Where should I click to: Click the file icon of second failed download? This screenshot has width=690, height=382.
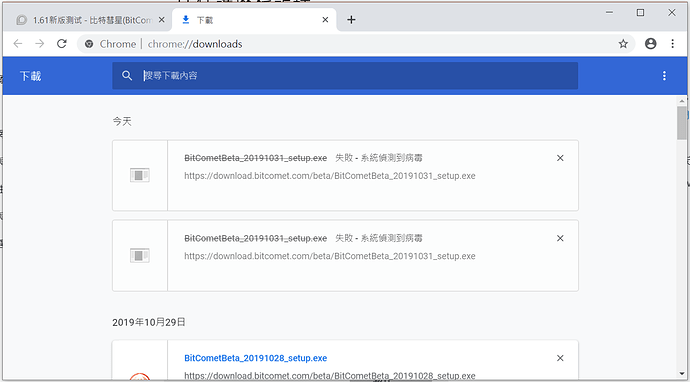(x=140, y=256)
